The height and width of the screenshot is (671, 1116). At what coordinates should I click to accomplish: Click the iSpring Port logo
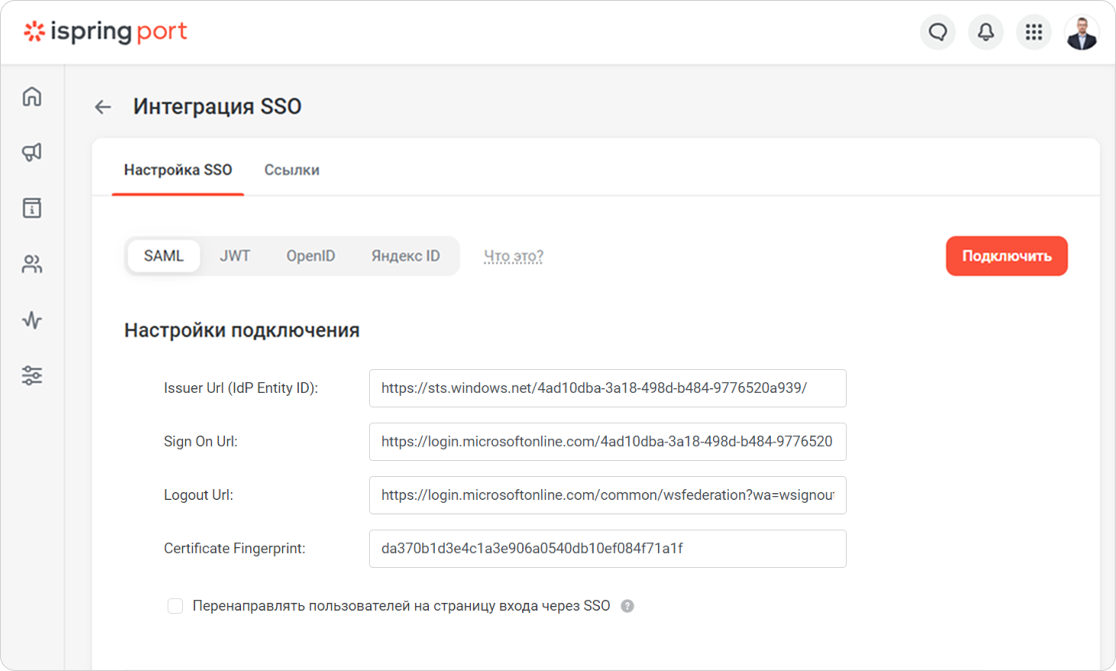[105, 32]
